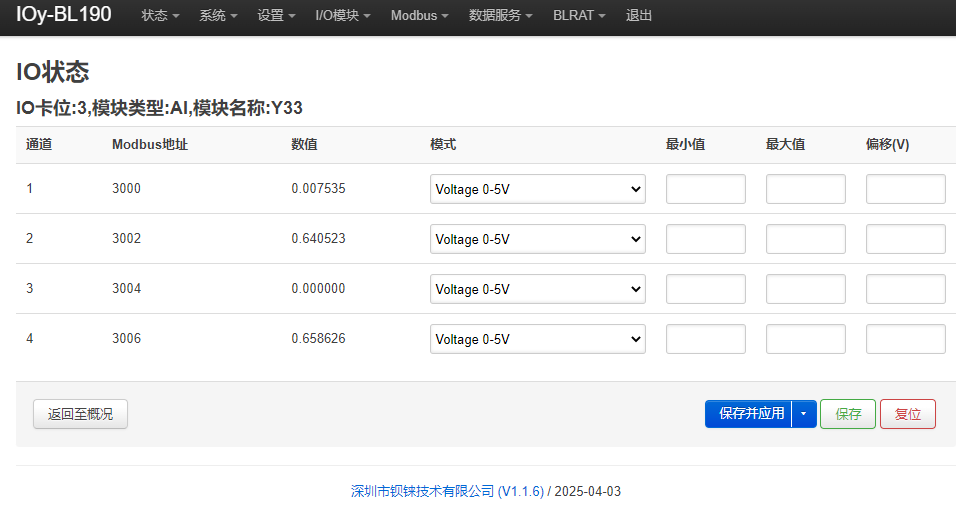Click the green 保存 button
Image resolution: width=956 pixels, height=507 pixels.
848,414
